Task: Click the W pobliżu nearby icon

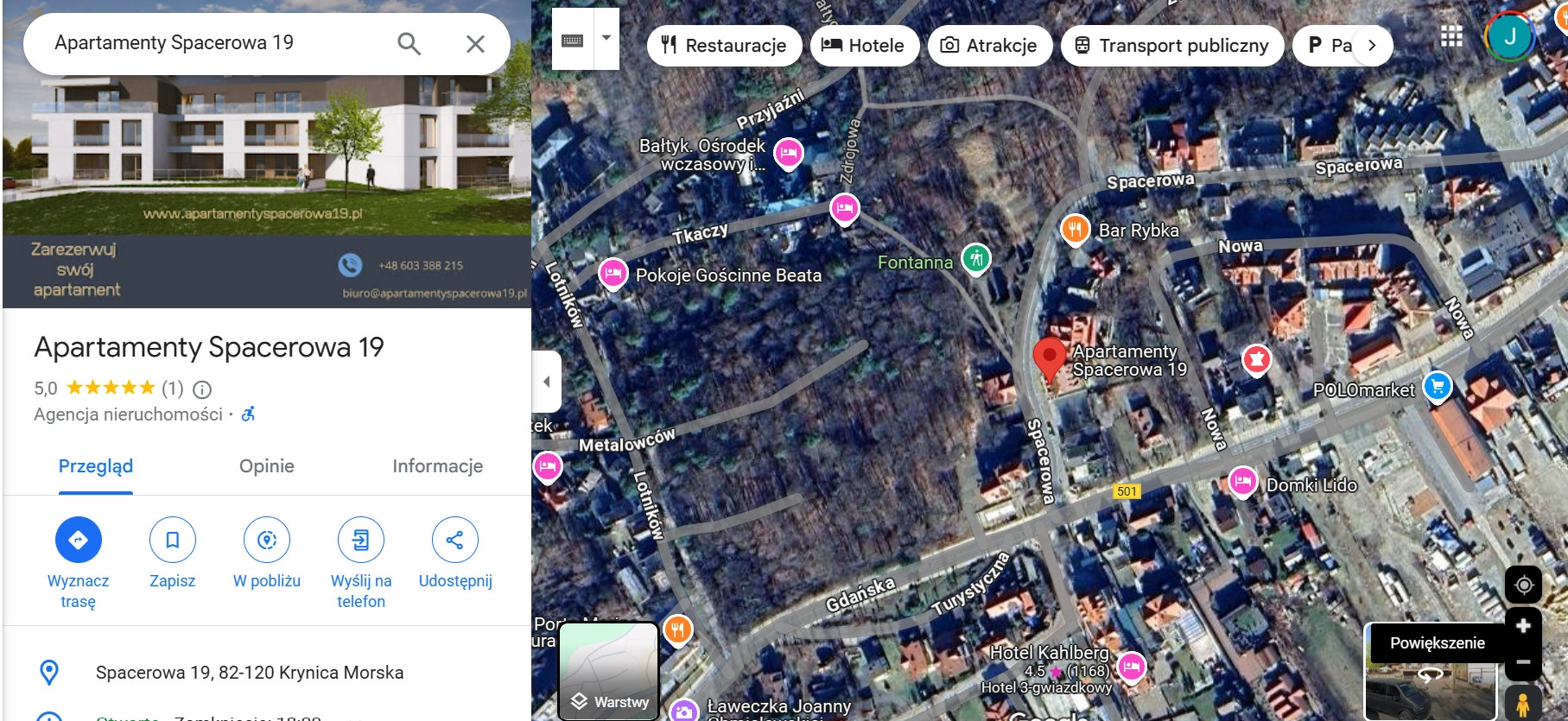Action: 267,540
